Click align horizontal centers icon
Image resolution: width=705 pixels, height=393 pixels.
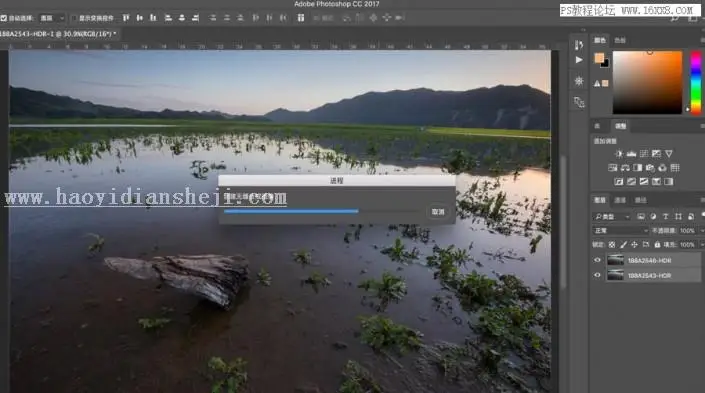(182, 18)
